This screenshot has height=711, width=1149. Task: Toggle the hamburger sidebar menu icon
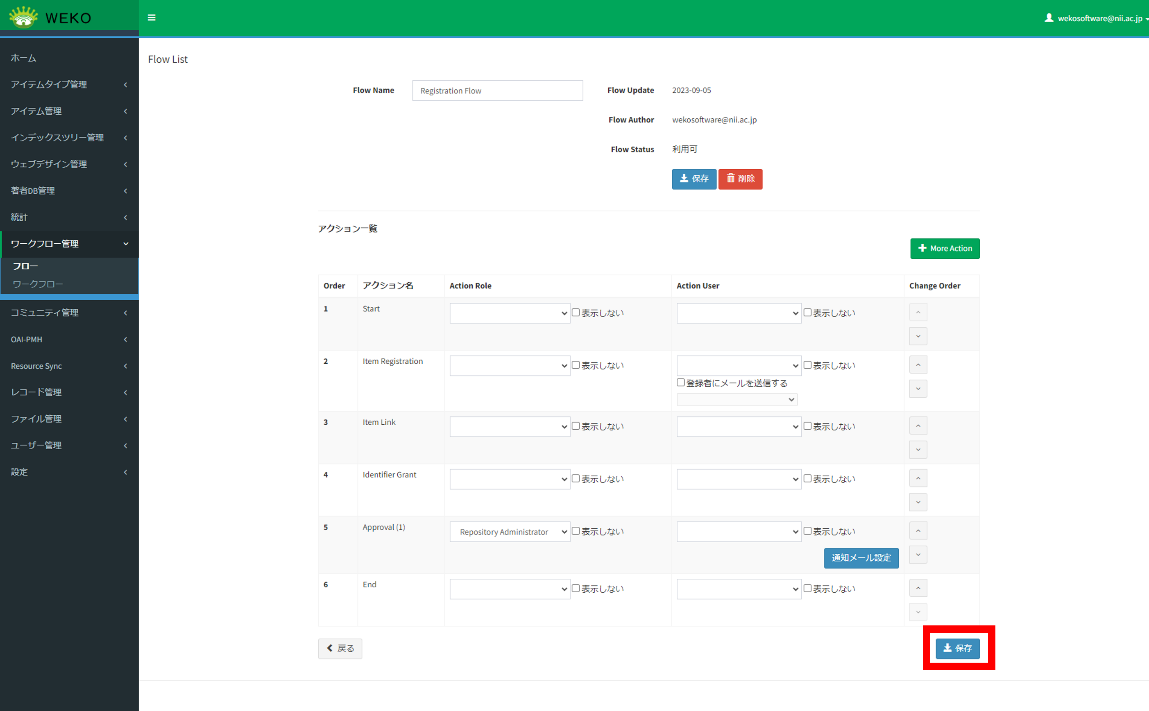pos(151,18)
